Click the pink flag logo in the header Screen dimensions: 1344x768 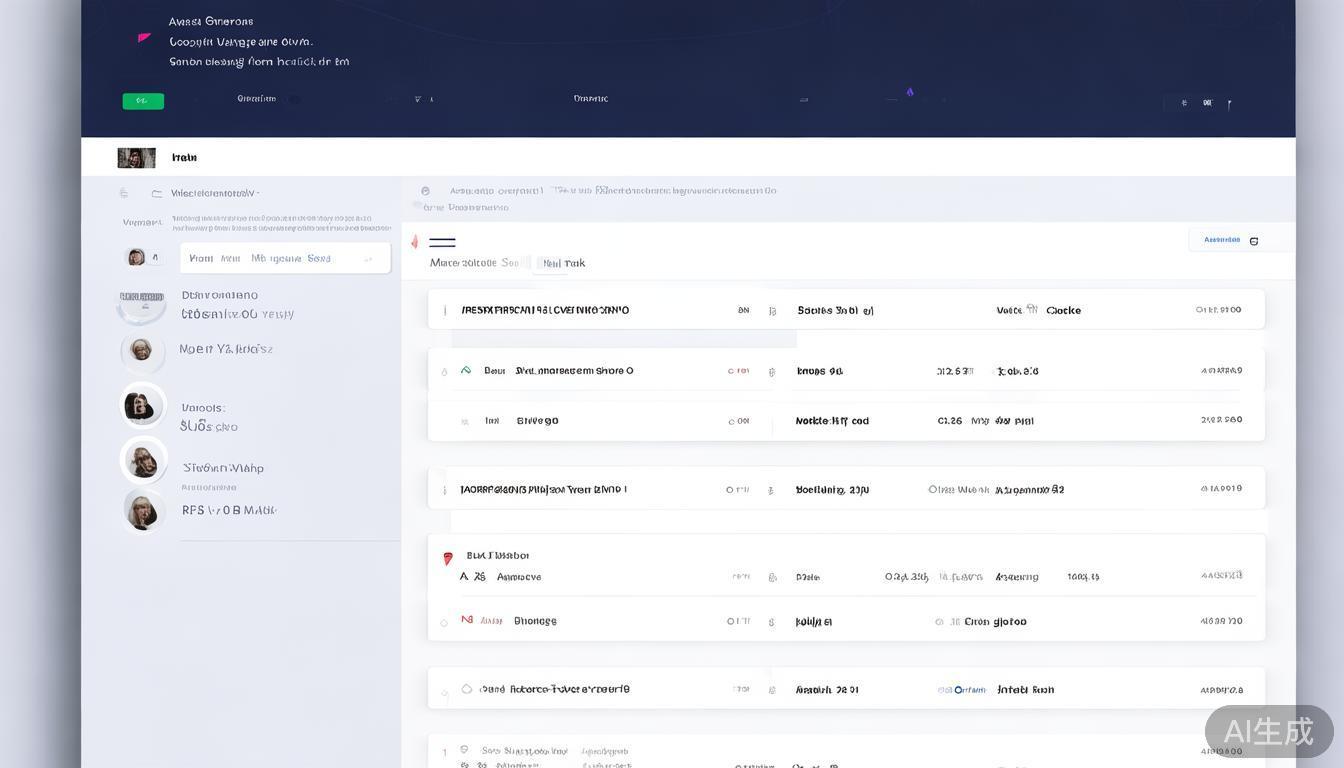click(x=144, y=38)
